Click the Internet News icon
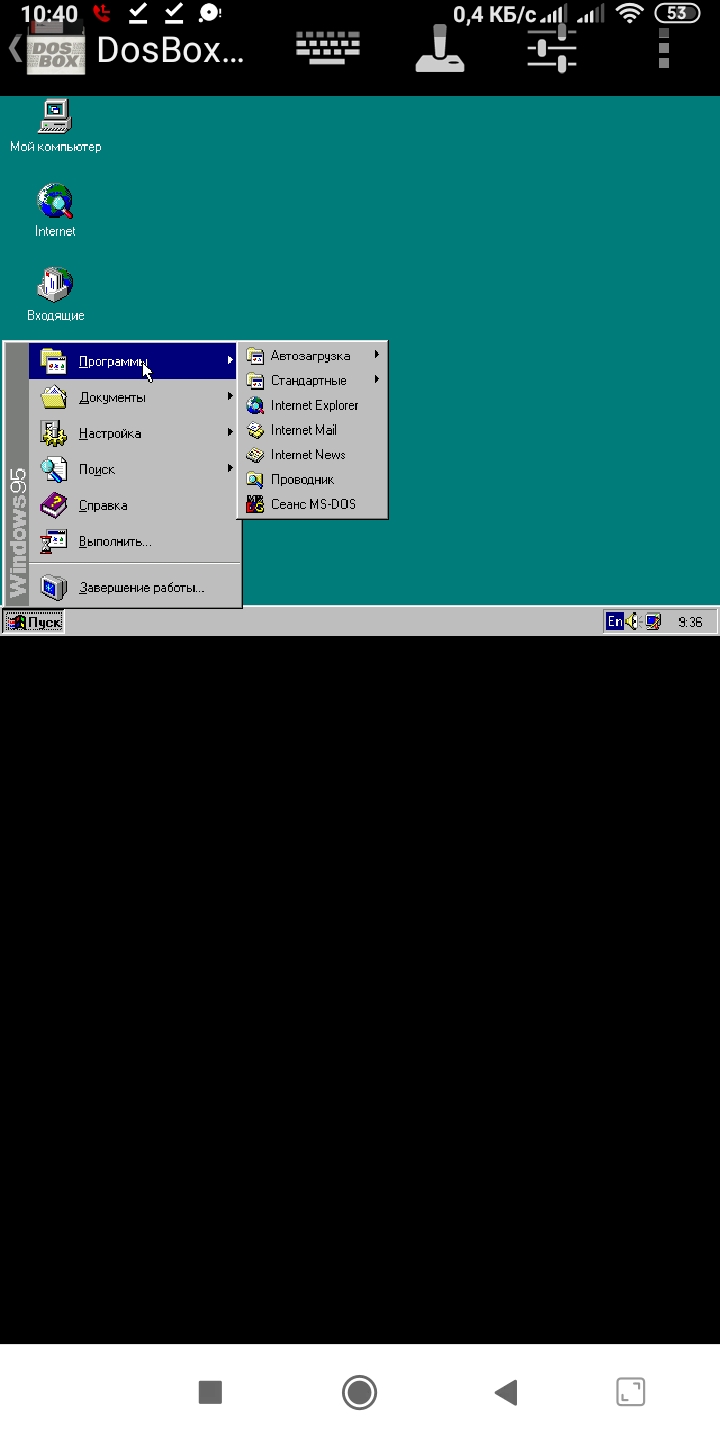 [x=255, y=455]
